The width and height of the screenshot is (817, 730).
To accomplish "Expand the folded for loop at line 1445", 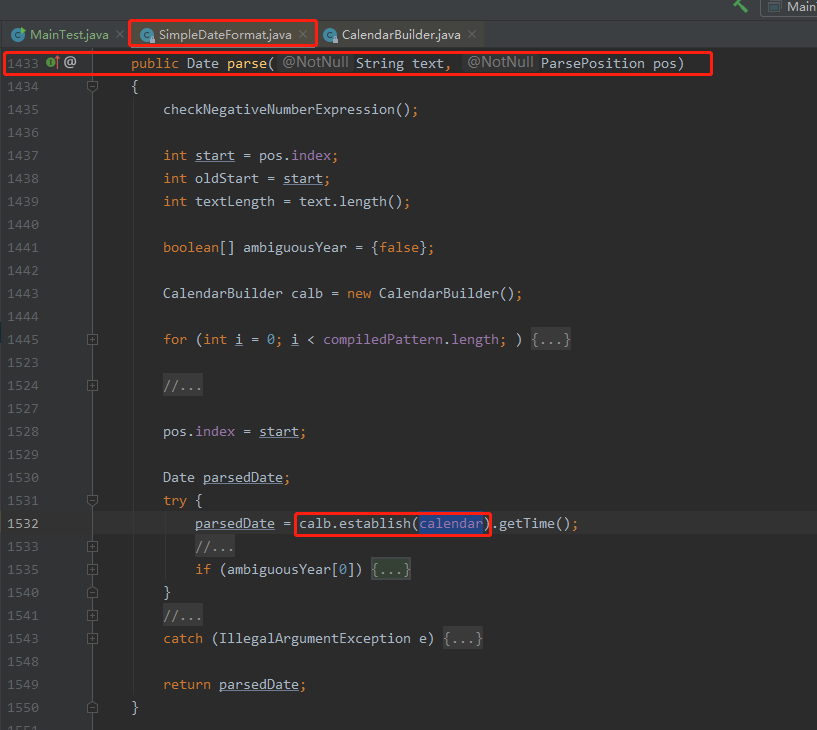I will pyautogui.click(x=92, y=340).
